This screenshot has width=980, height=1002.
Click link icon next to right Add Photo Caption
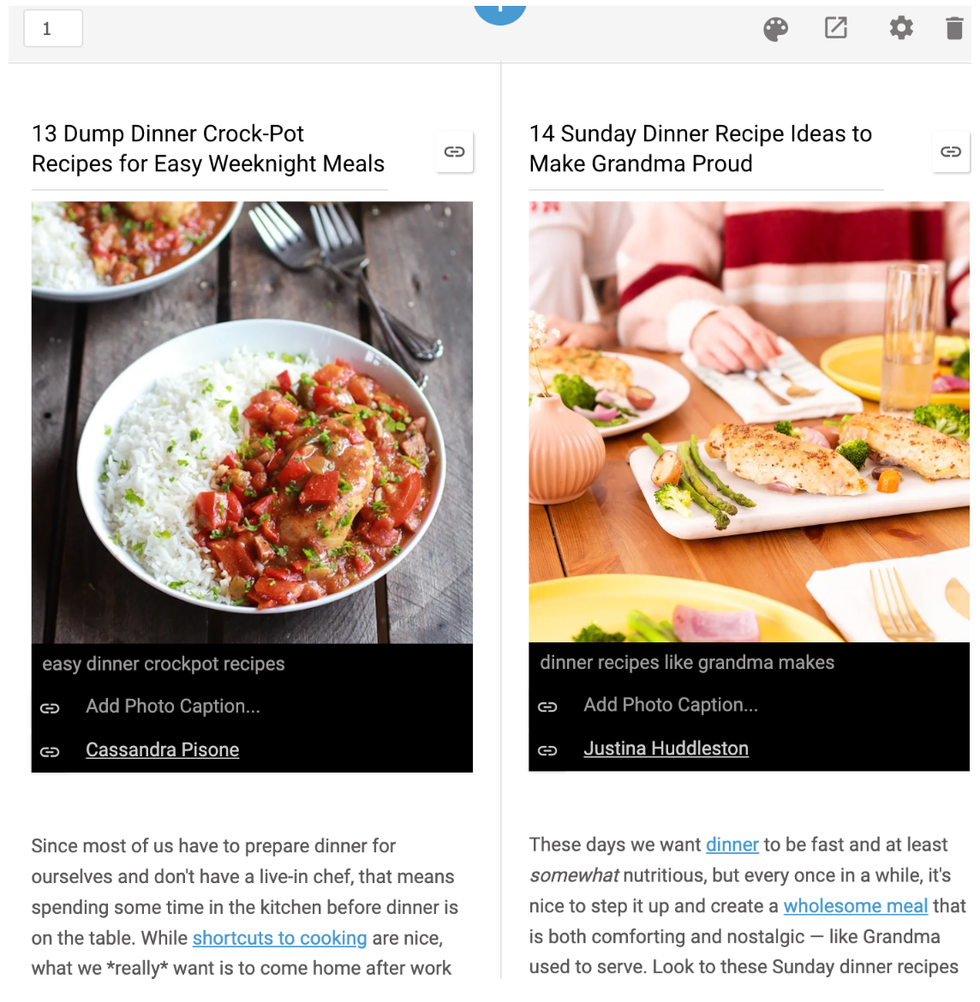(547, 707)
